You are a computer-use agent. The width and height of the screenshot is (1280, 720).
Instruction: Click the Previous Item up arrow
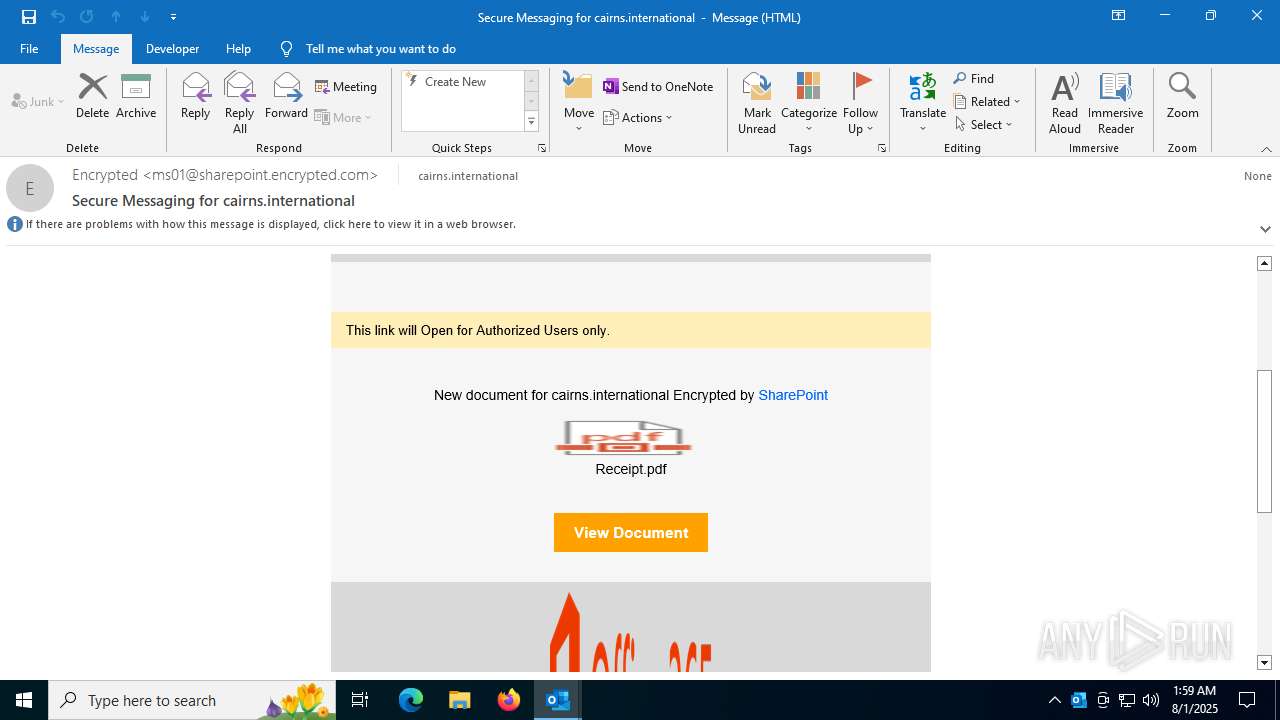click(116, 17)
